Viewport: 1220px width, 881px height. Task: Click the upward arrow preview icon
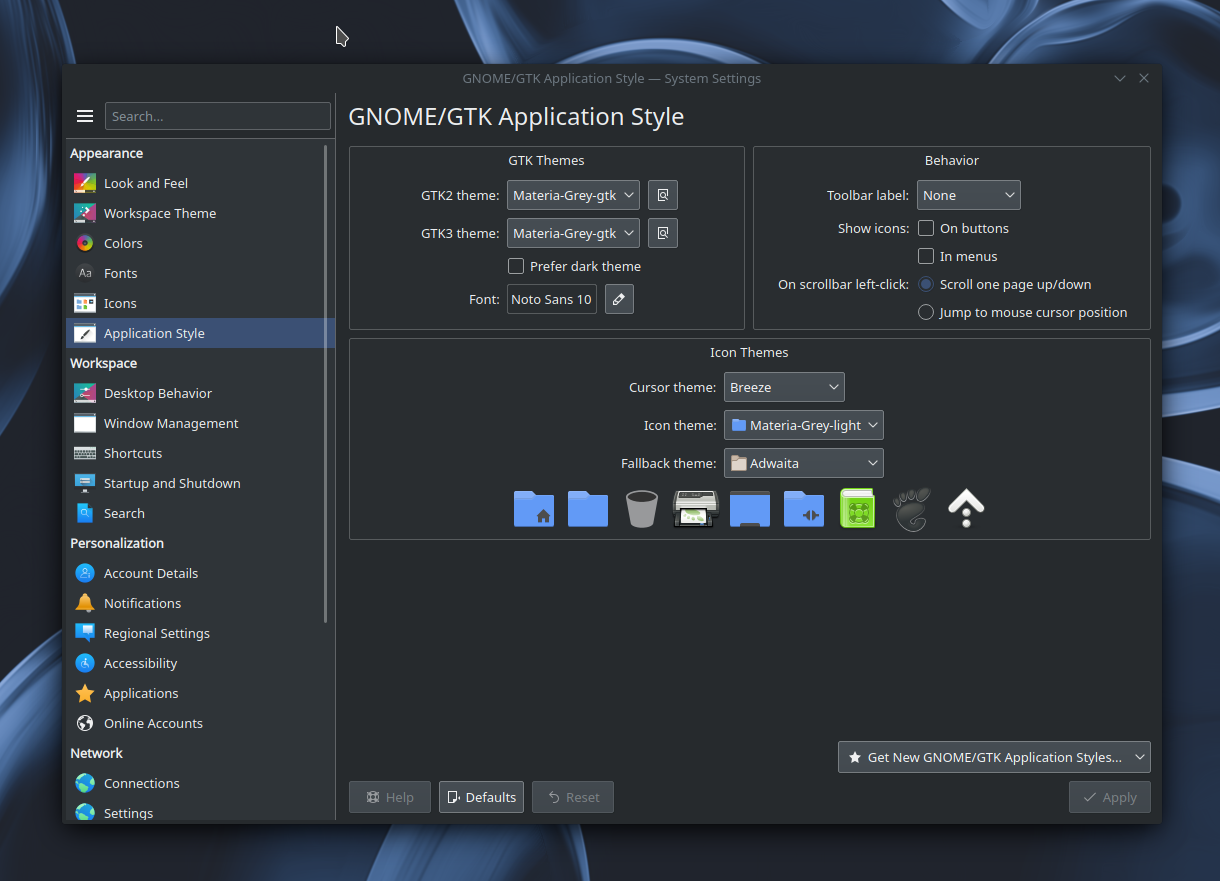tap(966, 508)
